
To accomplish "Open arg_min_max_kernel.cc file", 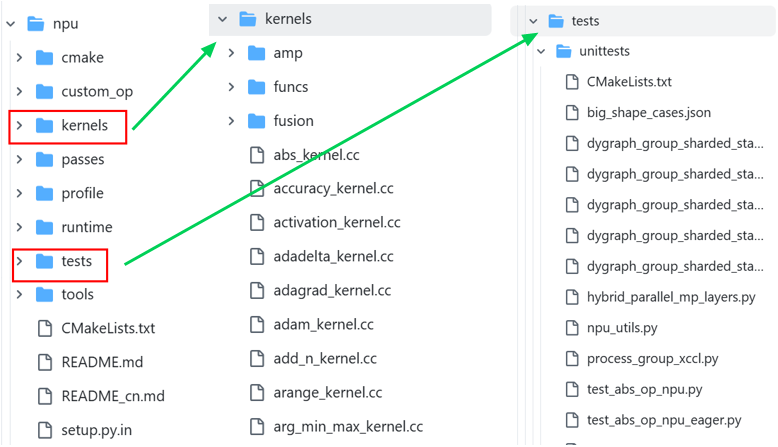I will pyautogui.click(x=348, y=427).
